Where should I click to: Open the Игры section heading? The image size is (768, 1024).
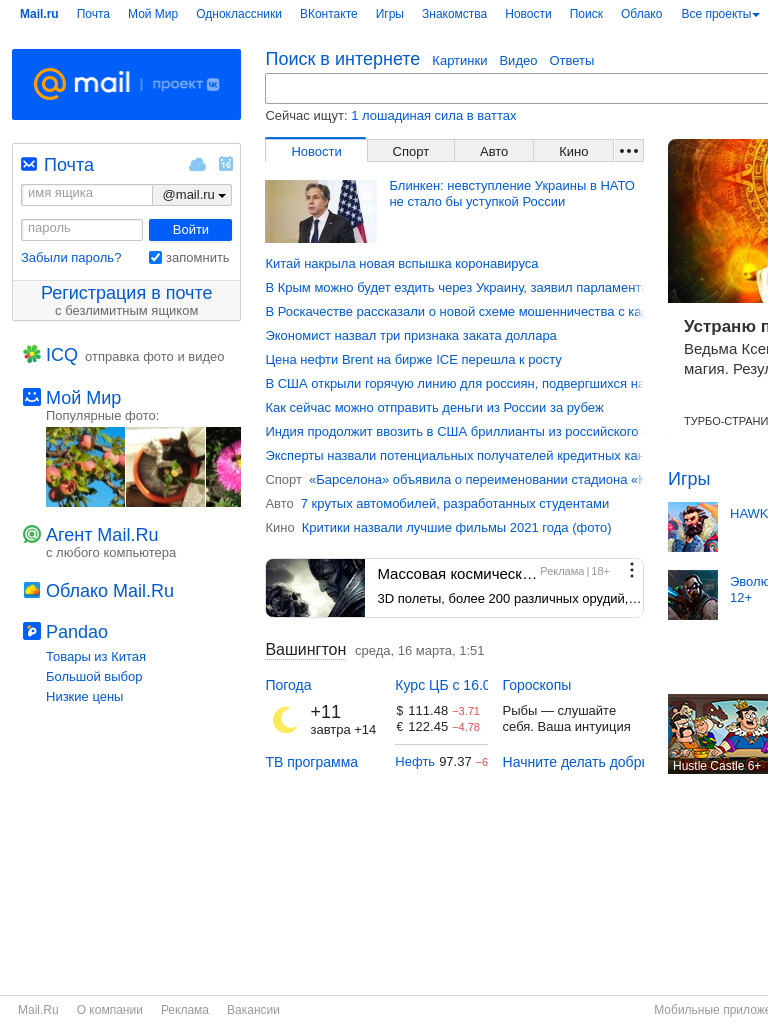click(x=689, y=479)
